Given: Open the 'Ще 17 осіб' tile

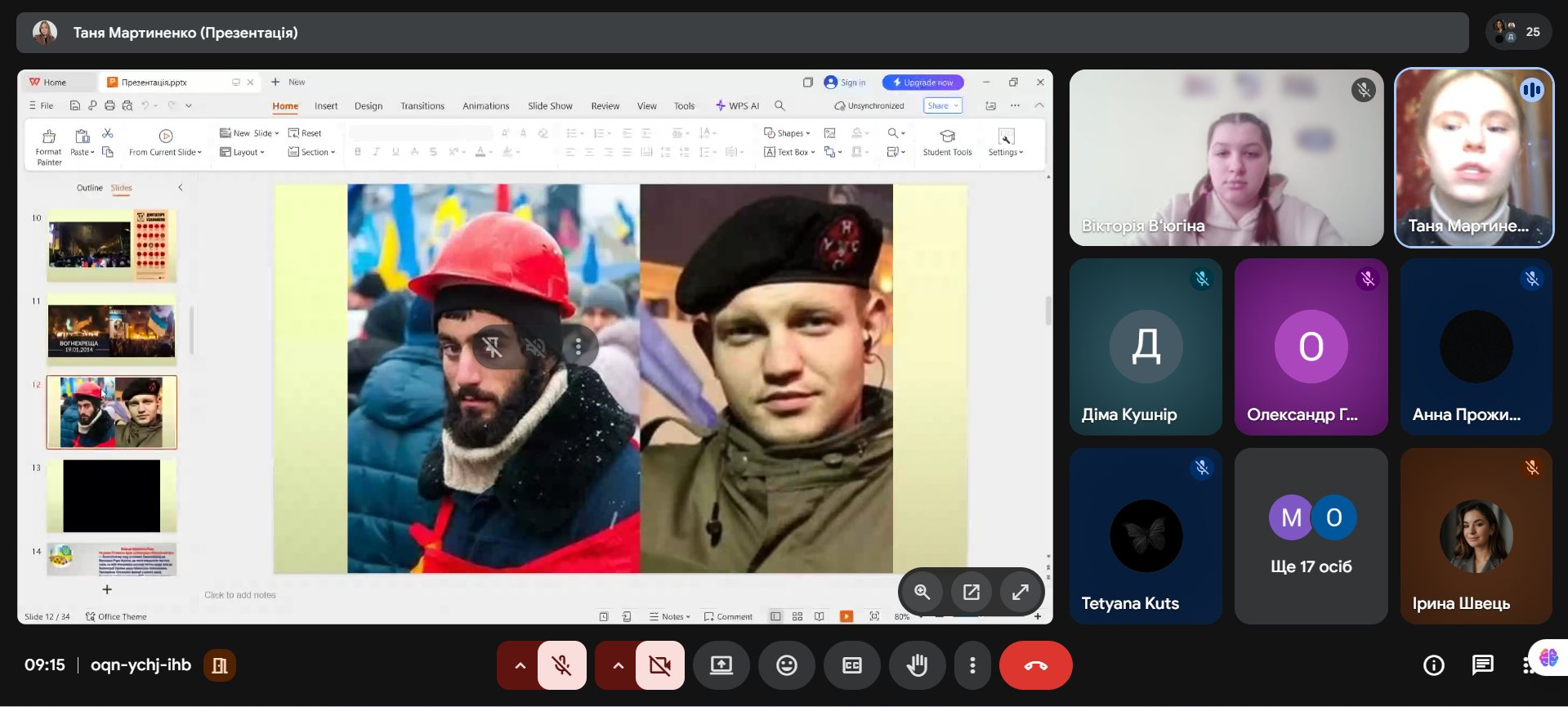Looking at the screenshot, I should pos(1311,536).
